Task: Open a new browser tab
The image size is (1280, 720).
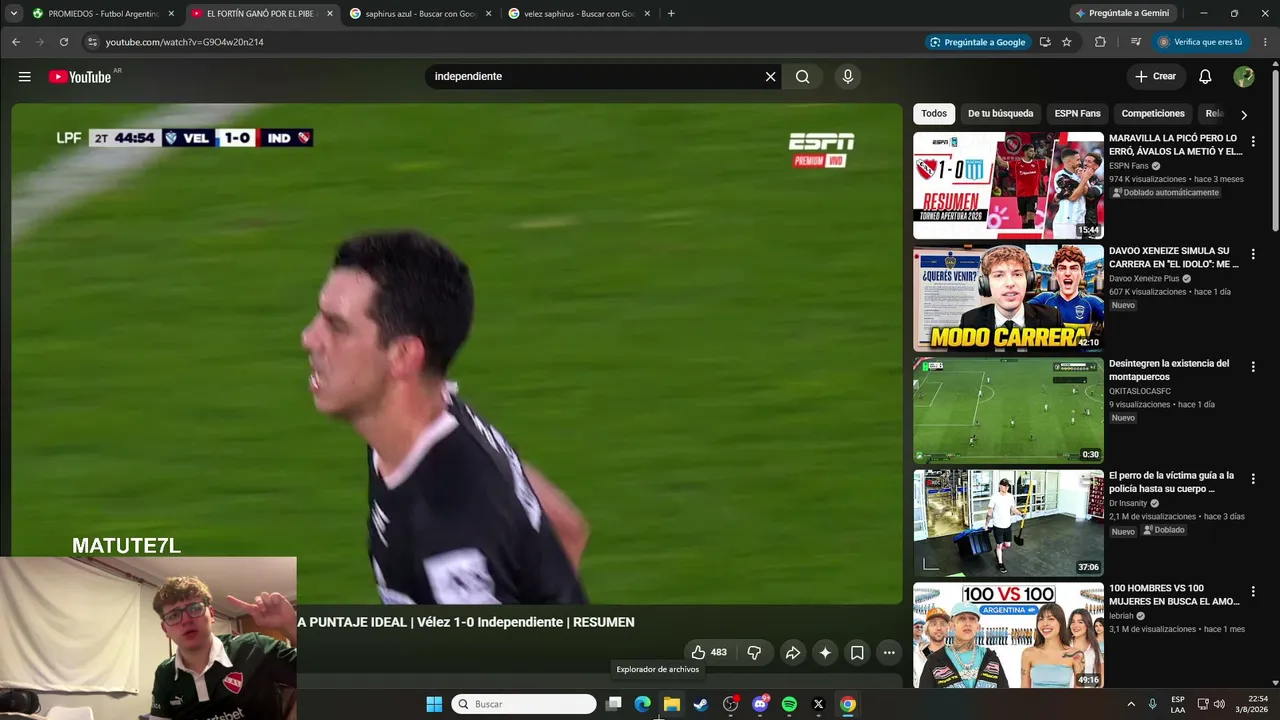Action: (x=671, y=14)
